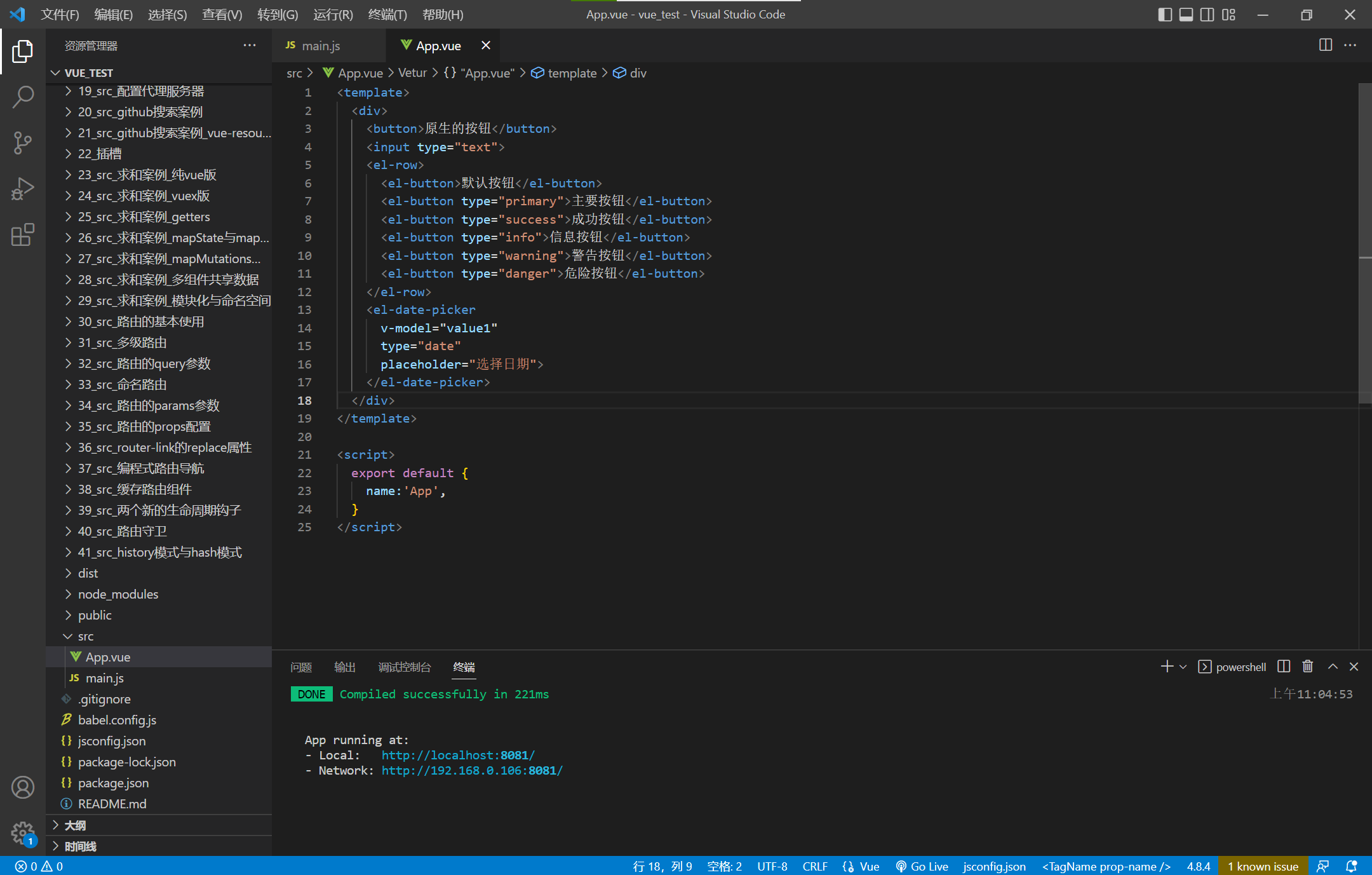Collapse the src folder

[x=159, y=635]
